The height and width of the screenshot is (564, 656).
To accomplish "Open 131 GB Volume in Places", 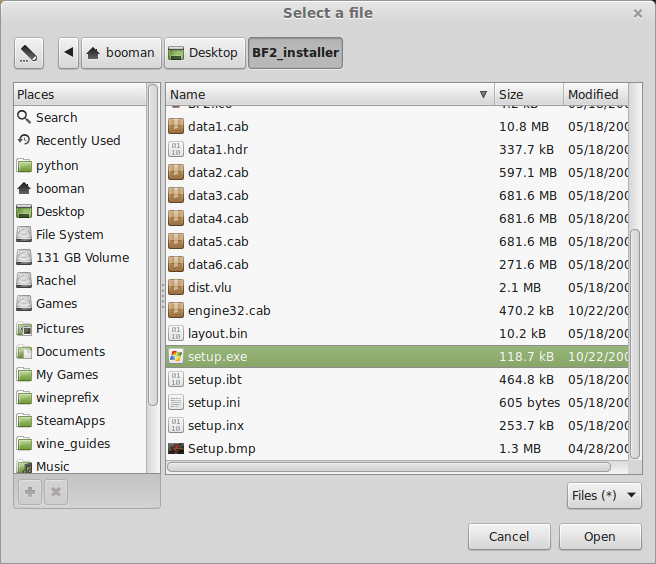I will tap(82, 257).
